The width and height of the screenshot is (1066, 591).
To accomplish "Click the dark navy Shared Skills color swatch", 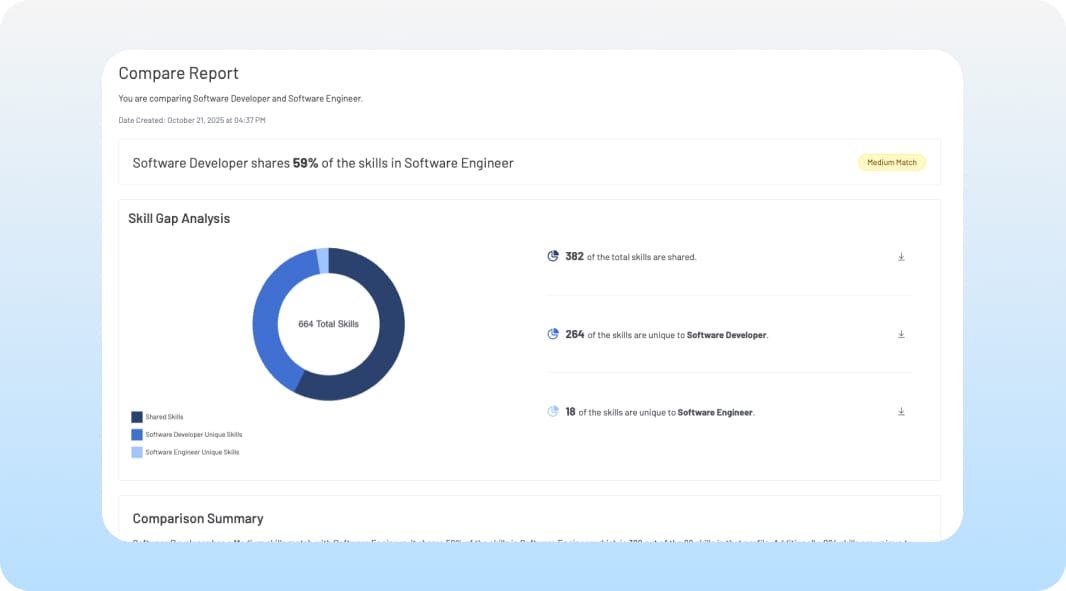I will (x=136, y=417).
